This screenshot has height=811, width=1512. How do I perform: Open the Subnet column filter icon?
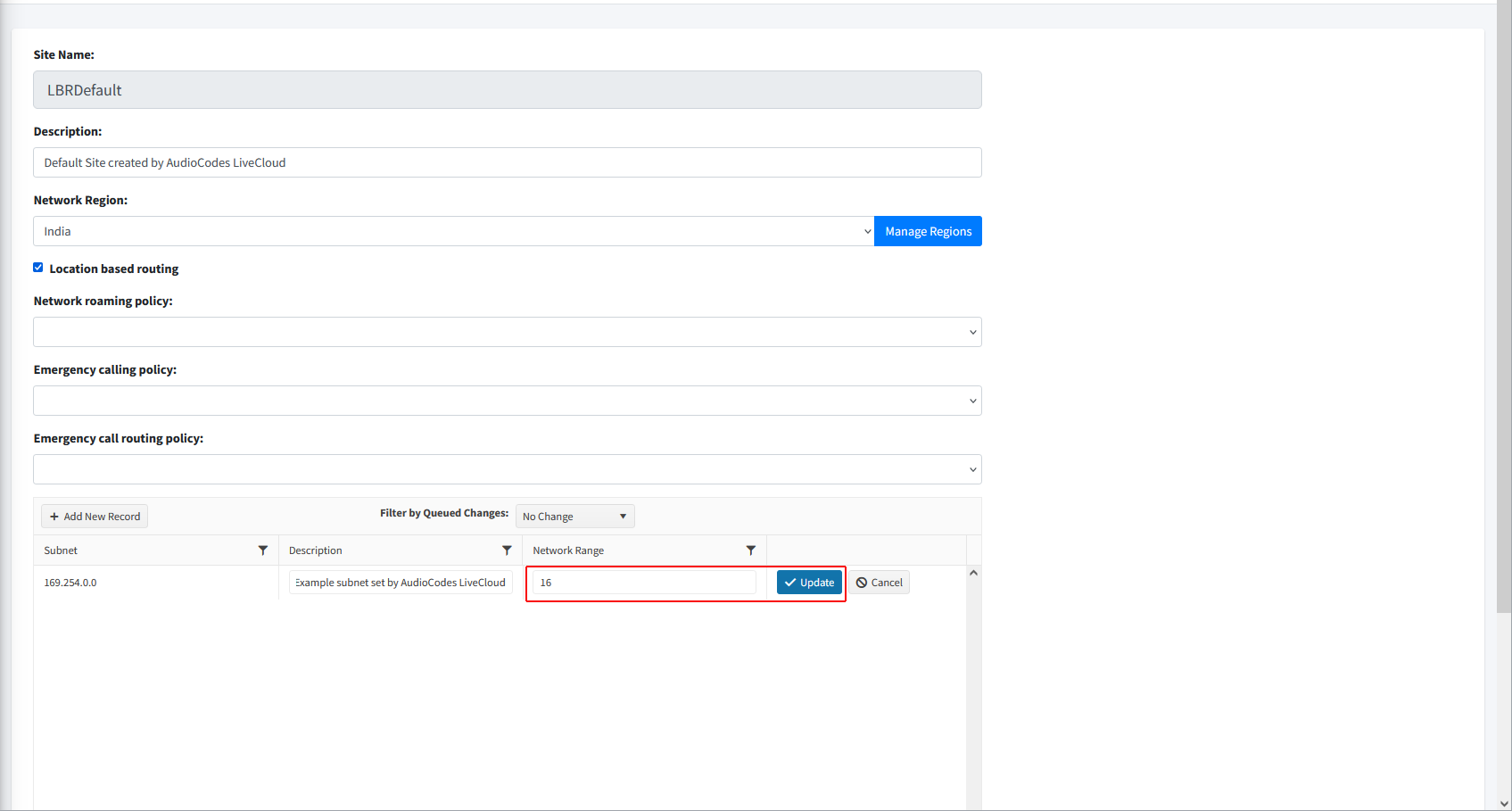coord(262,550)
